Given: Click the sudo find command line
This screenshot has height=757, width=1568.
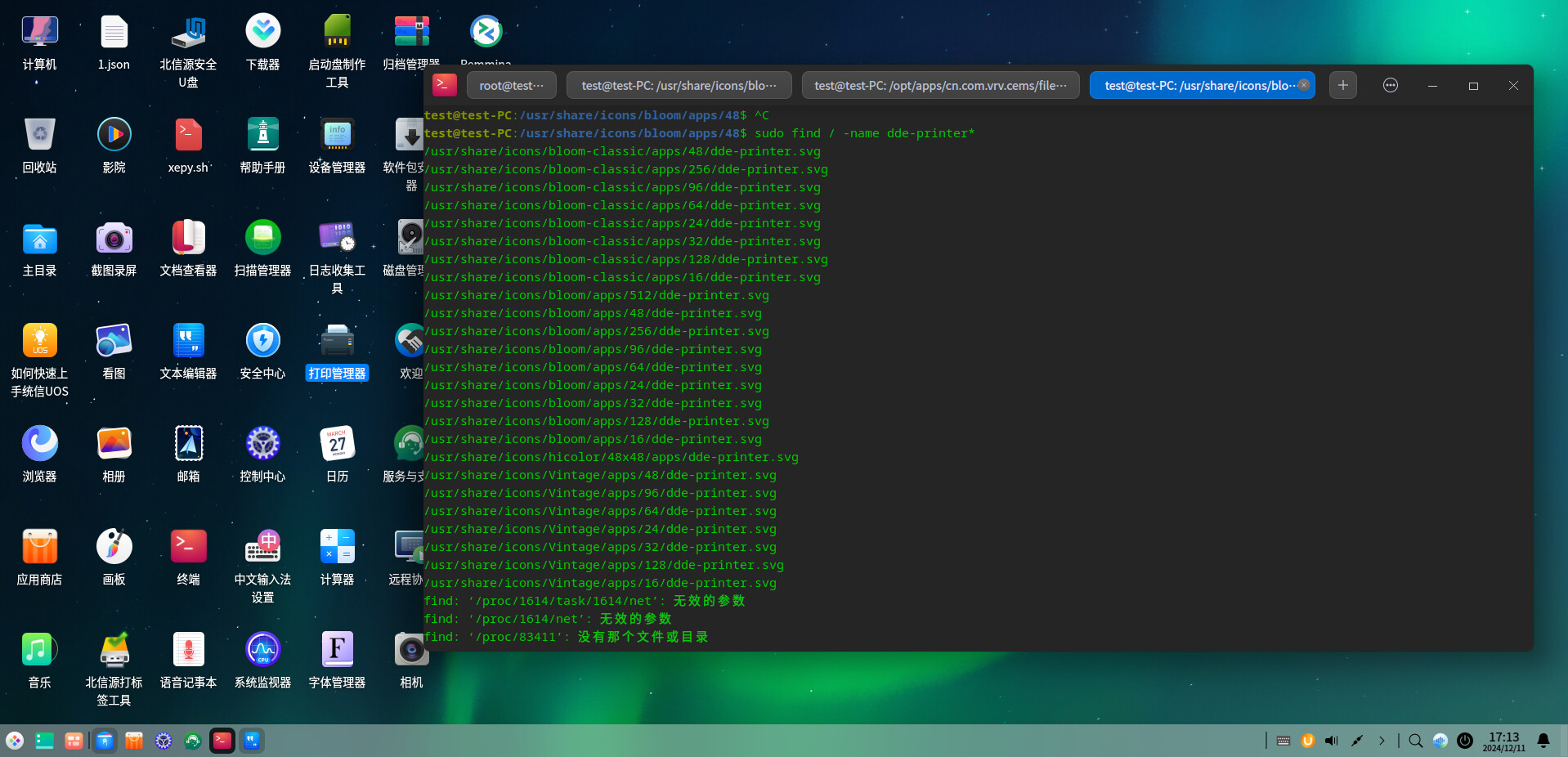Looking at the screenshot, I should tap(699, 133).
